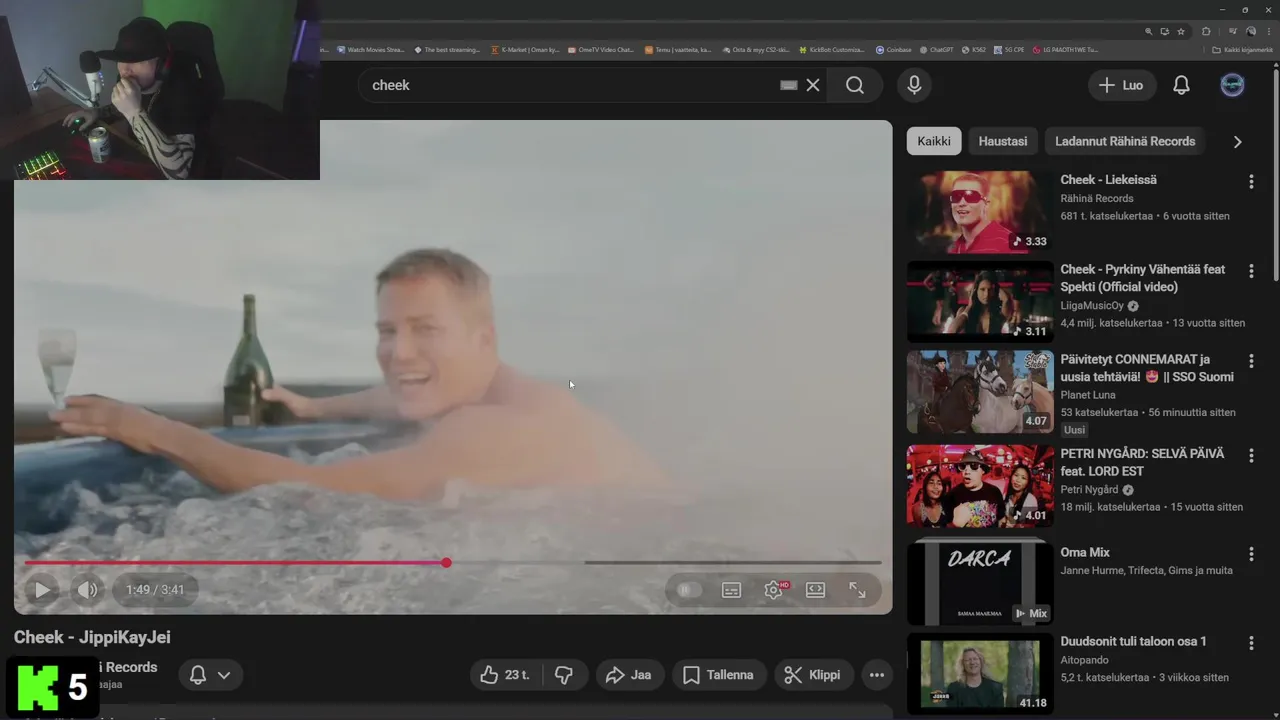This screenshot has height=720, width=1280.
Task: Toggle the autoplay switch in the player
Action: click(687, 590)
